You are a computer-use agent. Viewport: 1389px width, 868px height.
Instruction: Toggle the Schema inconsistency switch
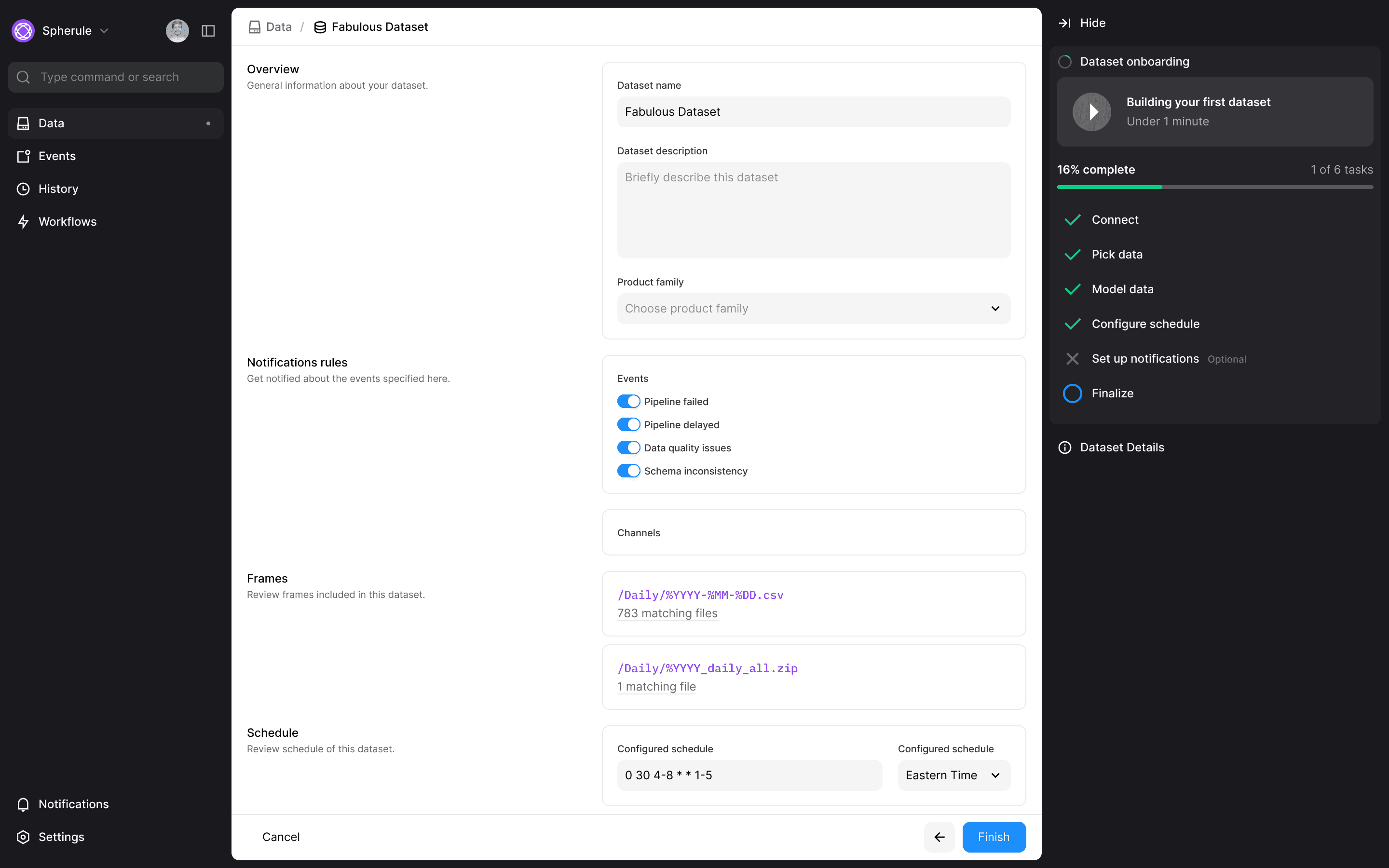628,471
